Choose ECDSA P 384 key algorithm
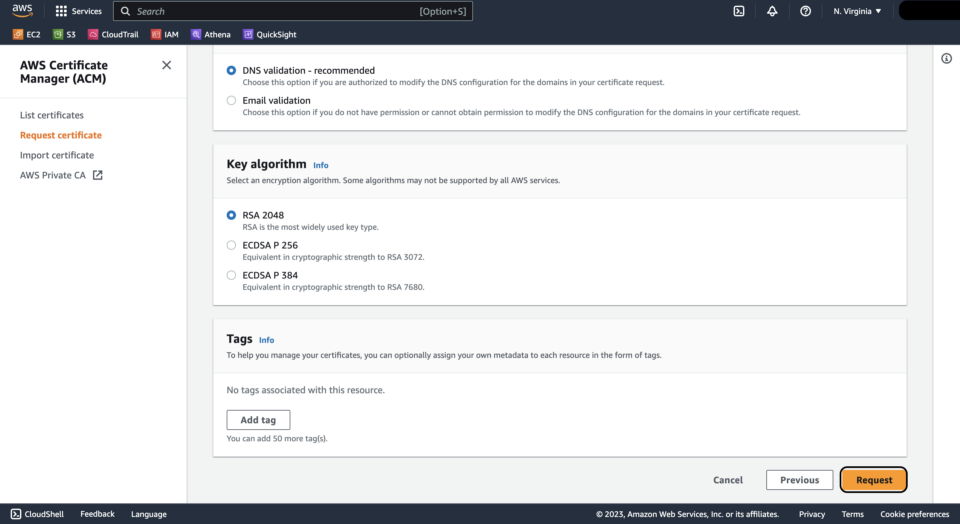 click(232, 275)
